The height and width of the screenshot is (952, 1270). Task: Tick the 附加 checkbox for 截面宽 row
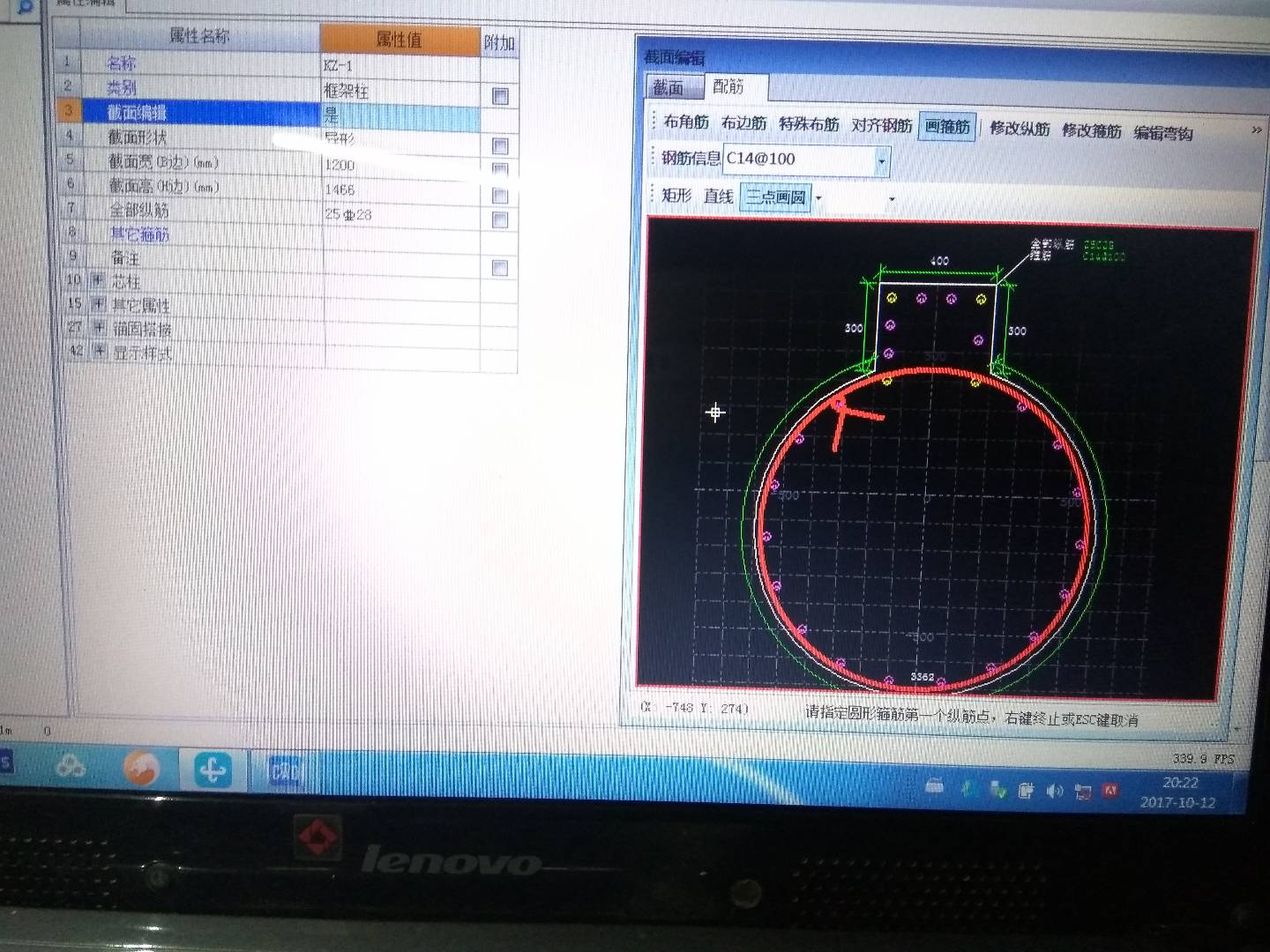pos(500,169)
